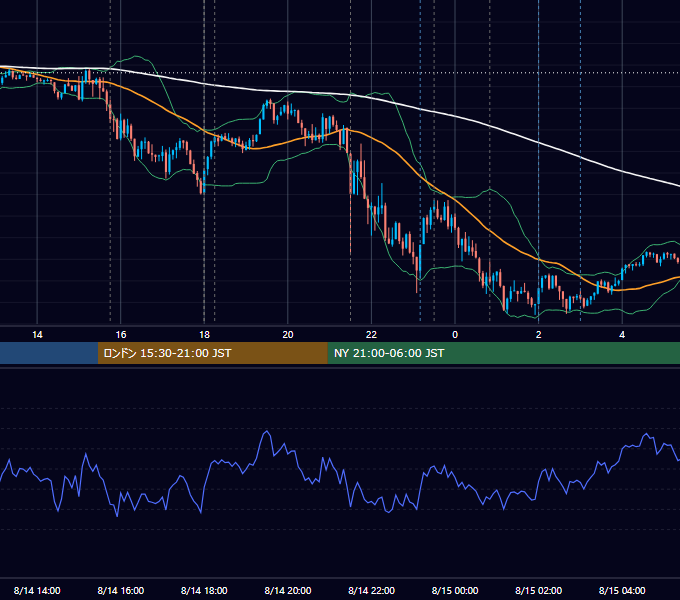The height and width of the screenshot is (600, 680).
Task: Click the 8/15 00:00 date label
Action: pos(455,590)
